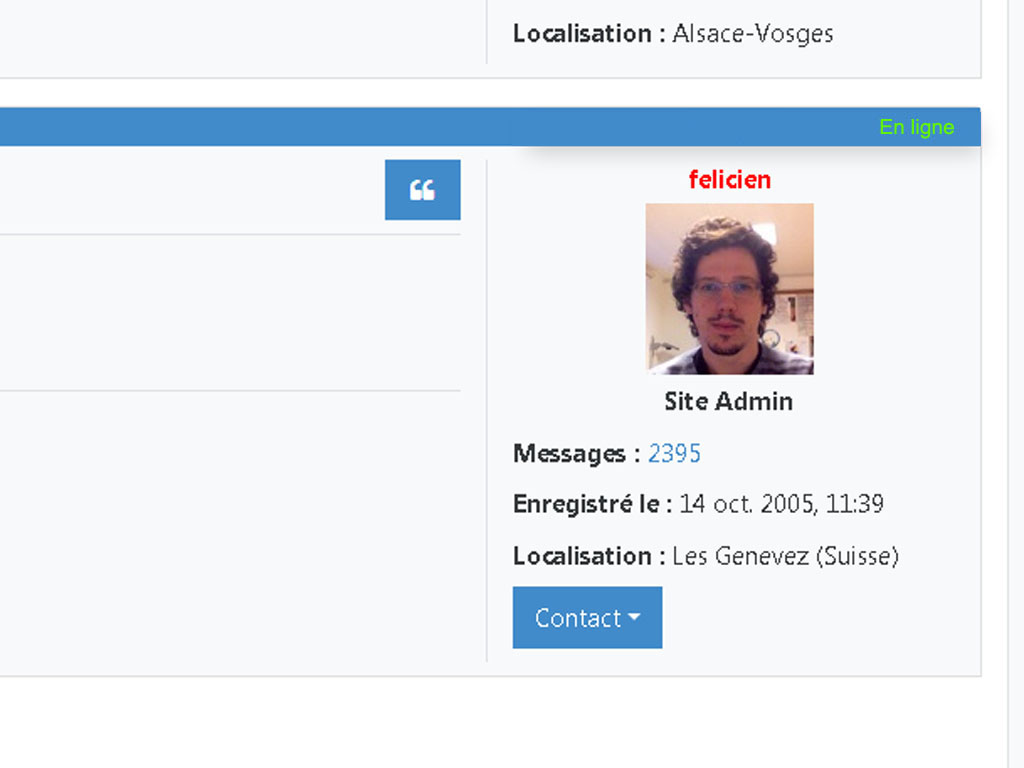Click the 'Les Genevez (Suisse)' location text
1024x768 pixels.
[x=785, y=556]
